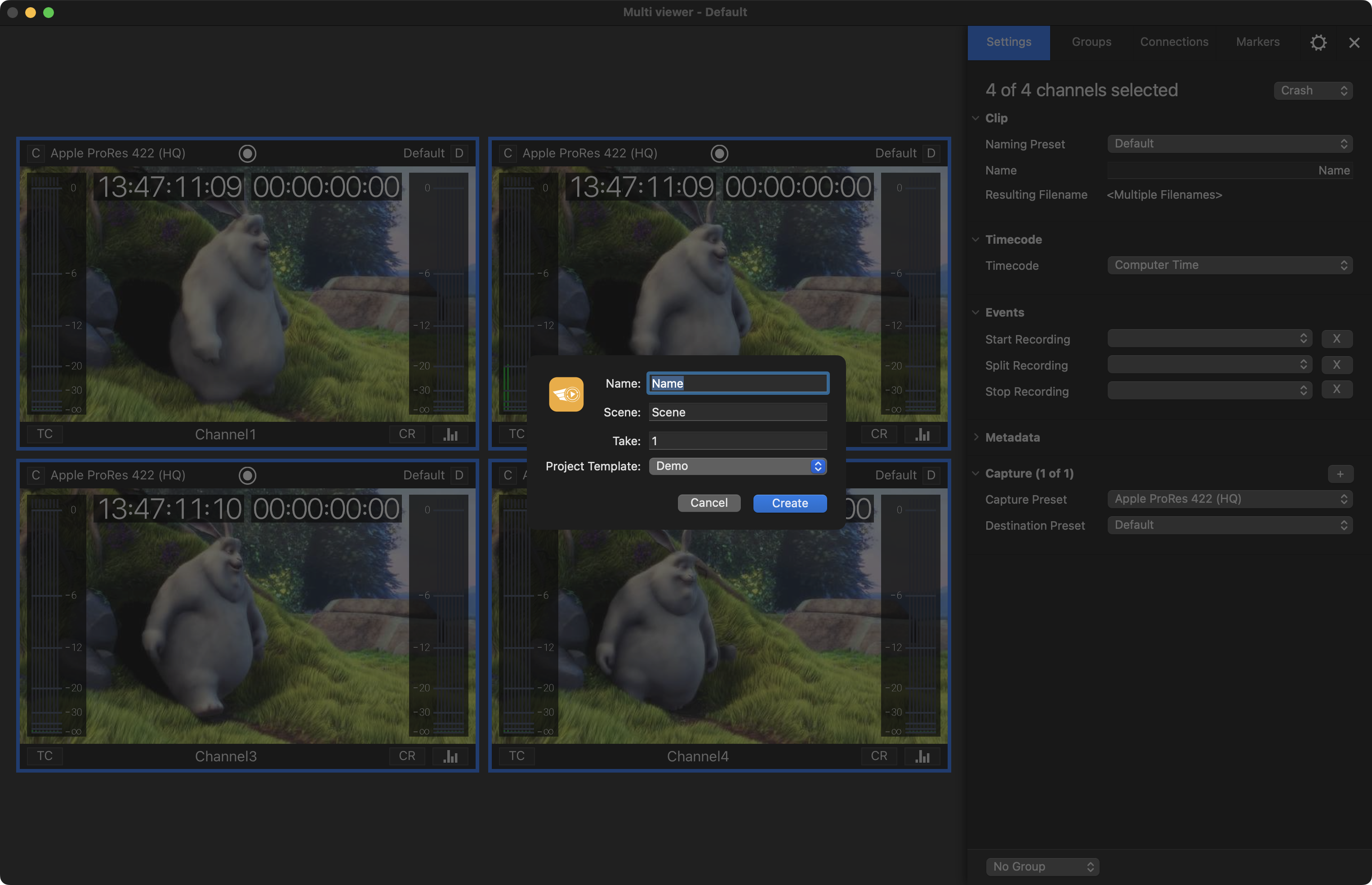Screen dimensions: 1372x885
Task: Open the Timecode source dropdown
Action: click(1230, 265)
